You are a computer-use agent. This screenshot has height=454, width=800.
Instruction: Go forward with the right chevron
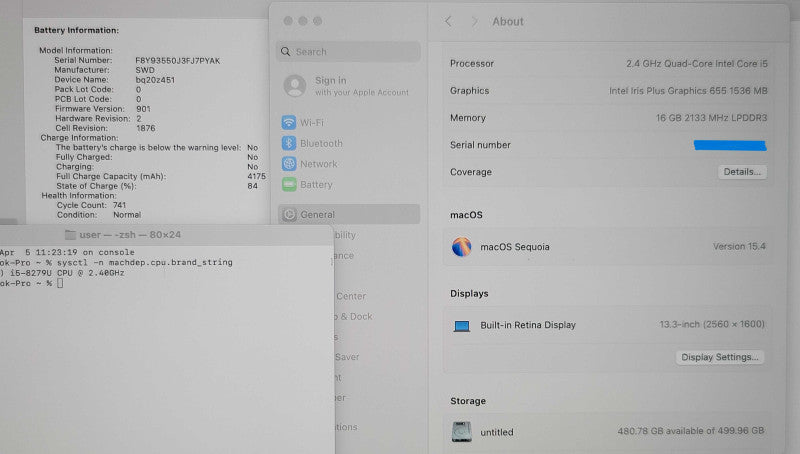474,21
